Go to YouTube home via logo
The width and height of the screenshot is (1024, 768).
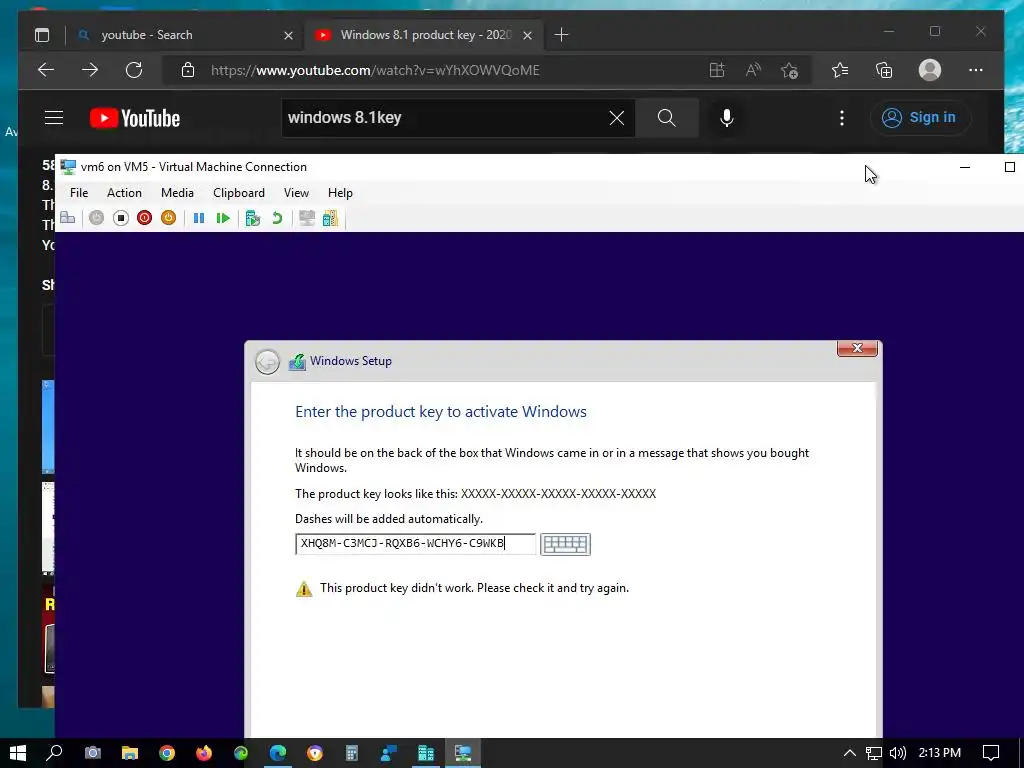[135, 118]
